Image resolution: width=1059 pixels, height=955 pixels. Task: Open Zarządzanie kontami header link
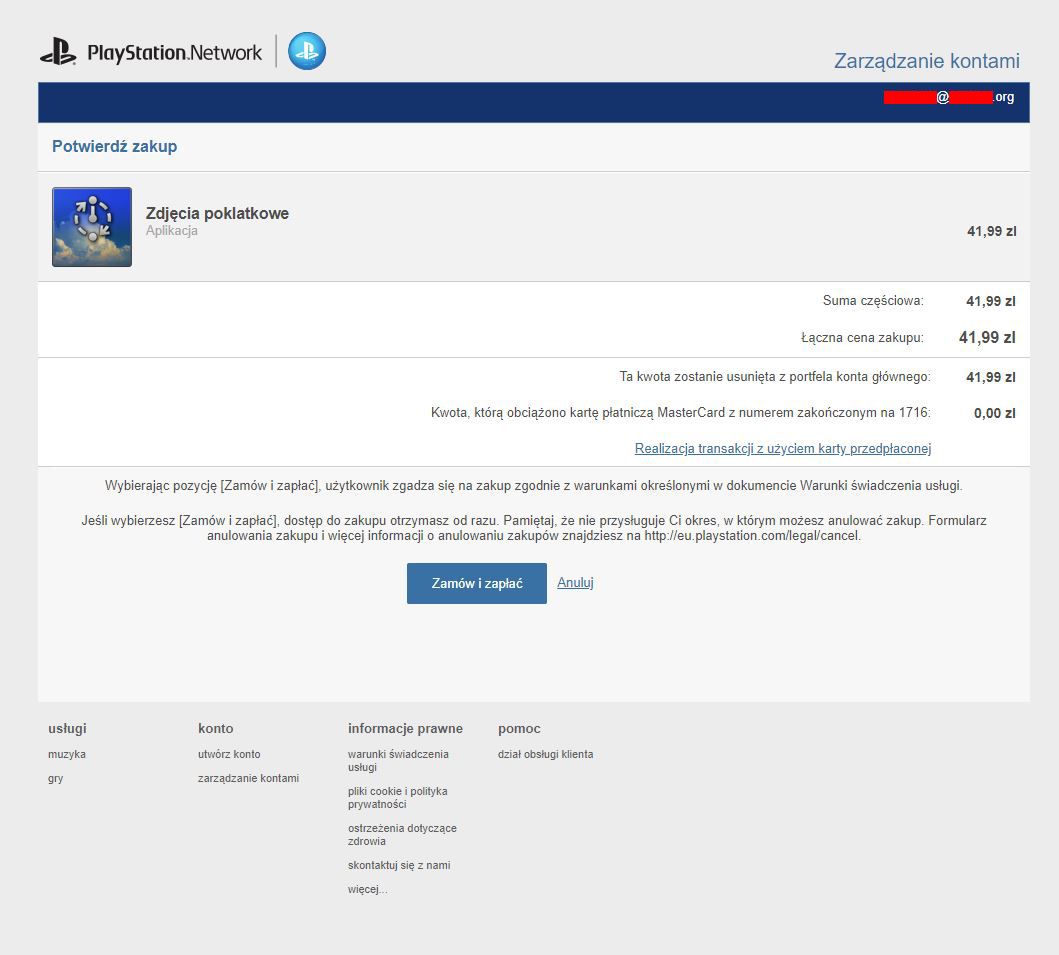926,61
